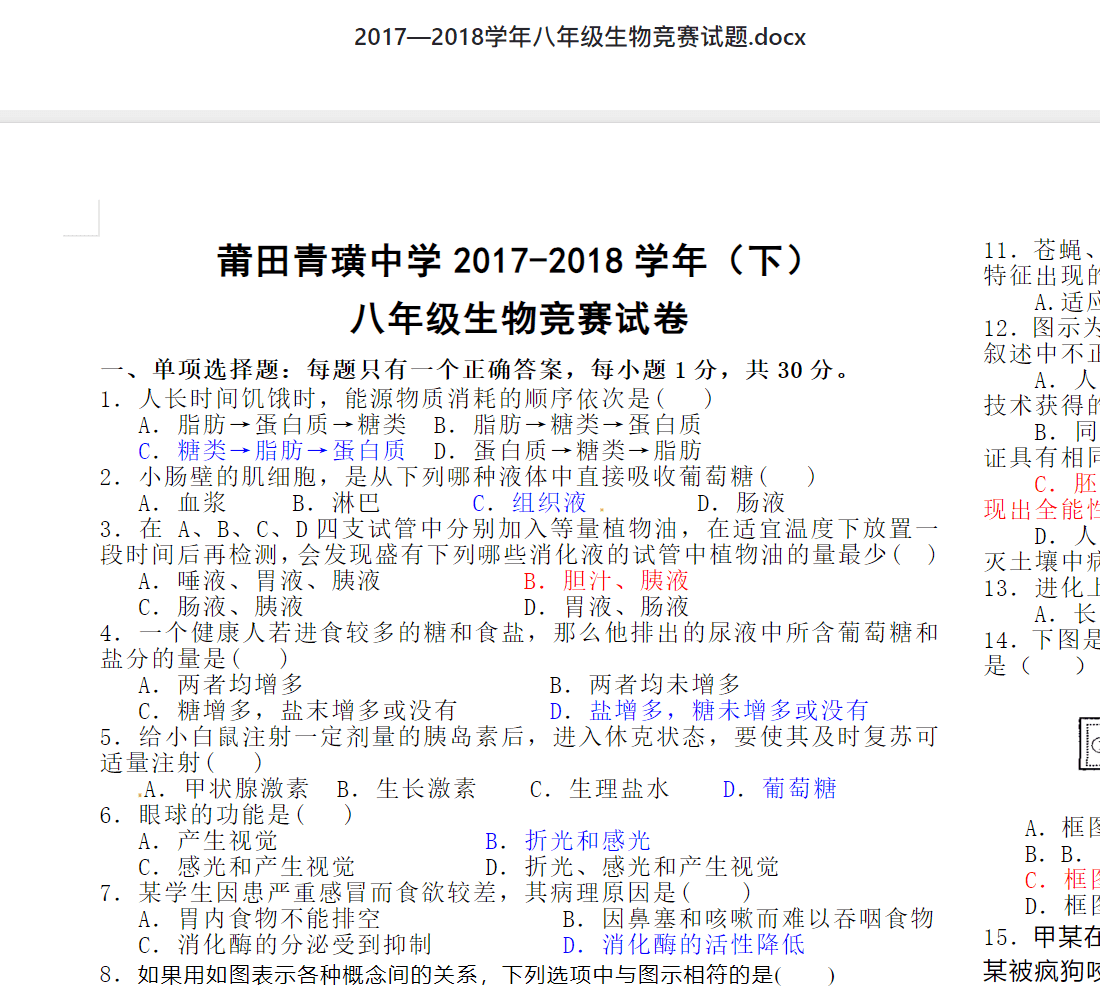Select option B 淋巴
Viewport: 1100px width, 990px height.
[336, 502]
